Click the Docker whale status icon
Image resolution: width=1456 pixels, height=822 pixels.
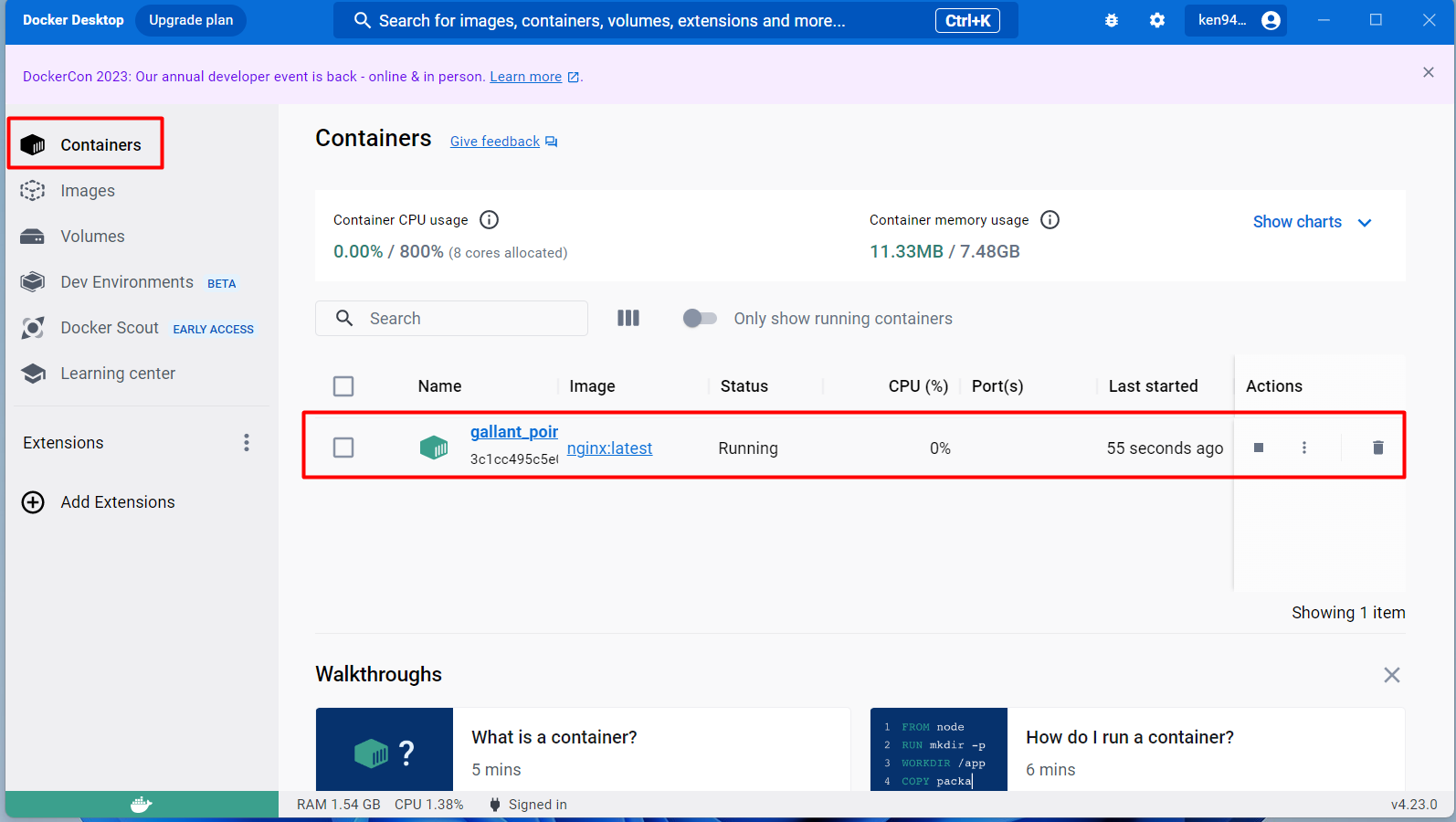click(x=142, y=805)
